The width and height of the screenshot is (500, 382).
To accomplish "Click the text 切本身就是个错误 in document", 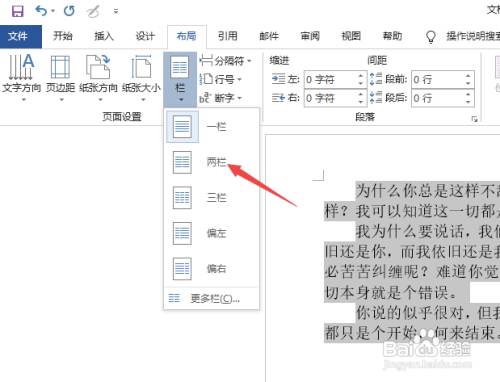I will click(x=386, y=293).
